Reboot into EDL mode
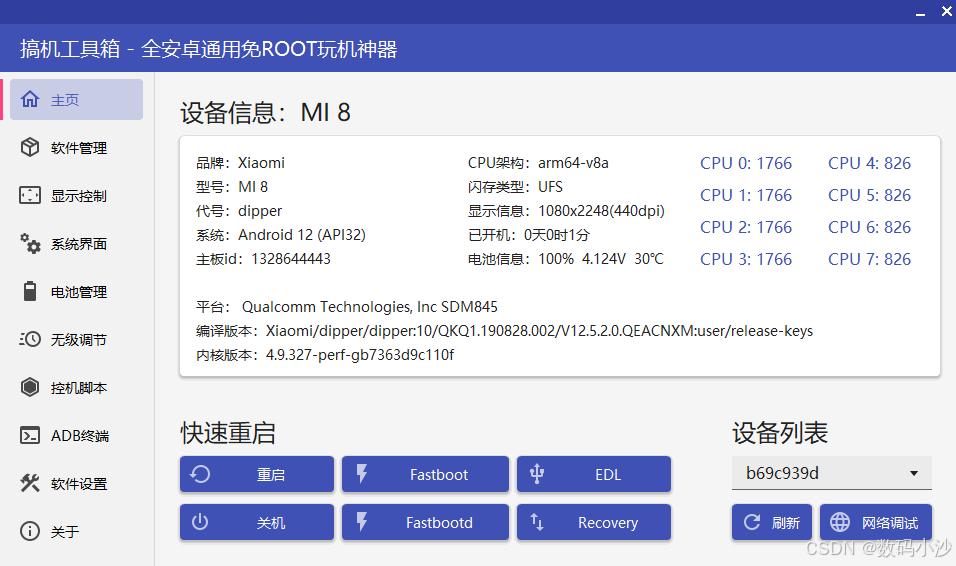Viewport: 956px width, 566px height. coord(594,474)
